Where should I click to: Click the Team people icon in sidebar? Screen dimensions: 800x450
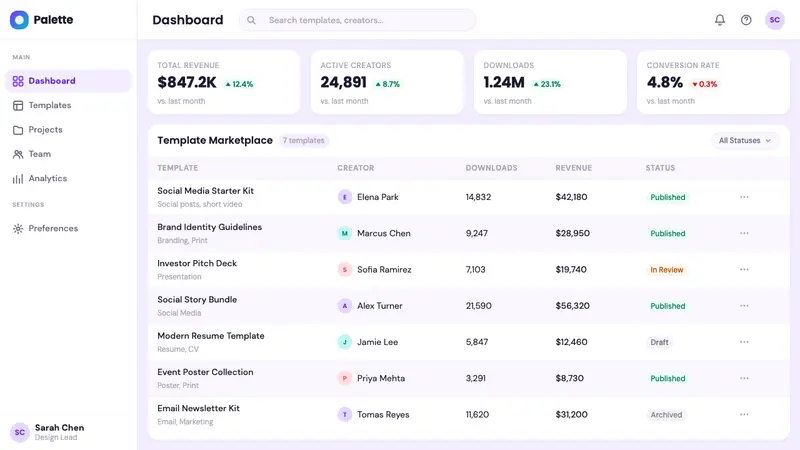click(x=18, y=154)
